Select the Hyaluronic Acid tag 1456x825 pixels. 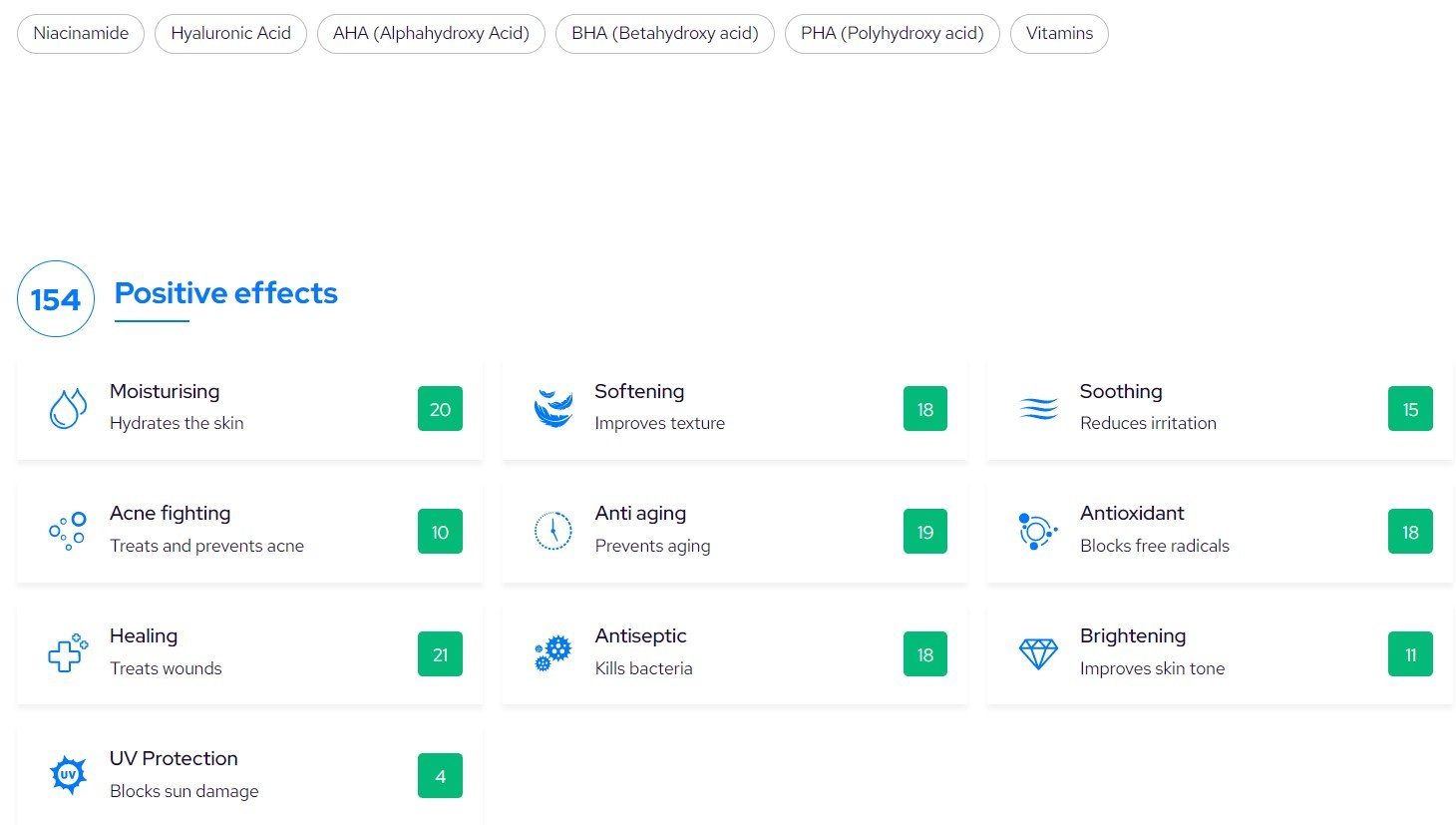click(230, 33)
